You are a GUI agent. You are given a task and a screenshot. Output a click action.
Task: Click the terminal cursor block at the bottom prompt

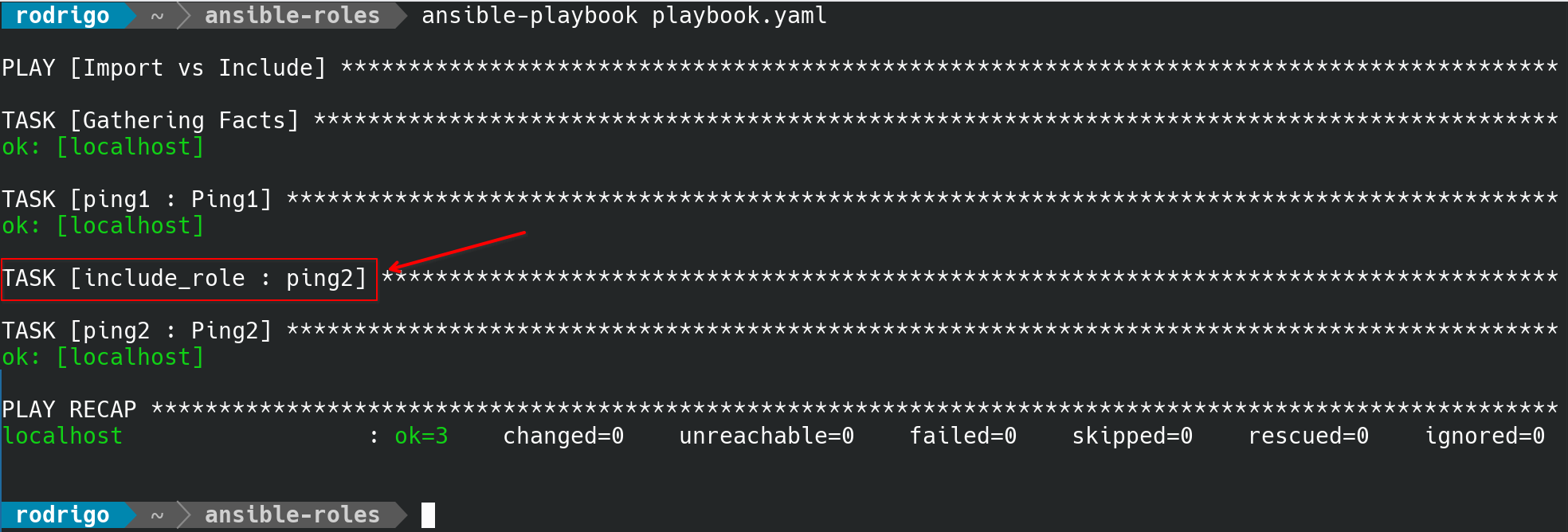(428, 515)
